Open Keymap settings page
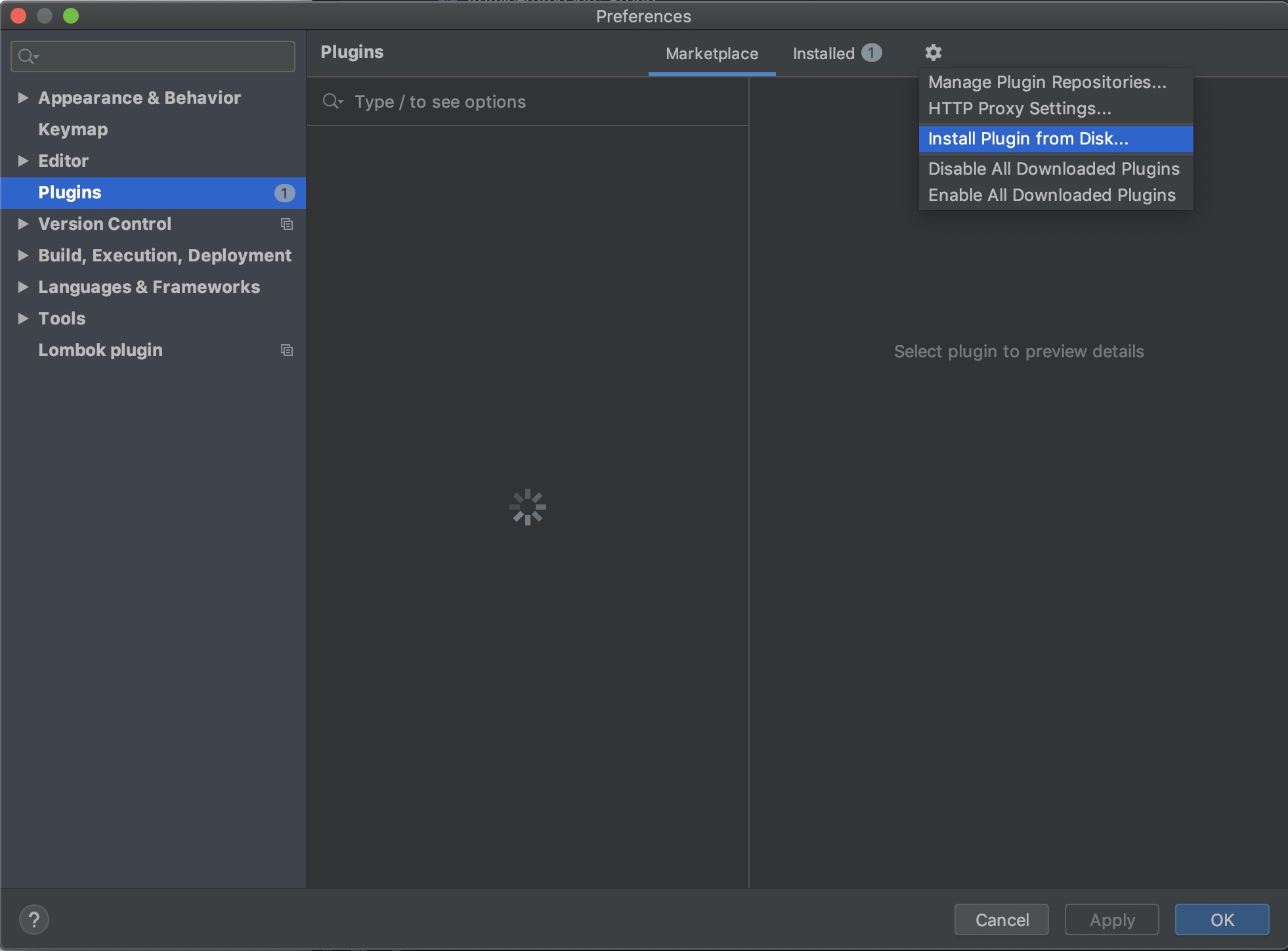This screenshot has width=1288, height=951. click(73, 129)
